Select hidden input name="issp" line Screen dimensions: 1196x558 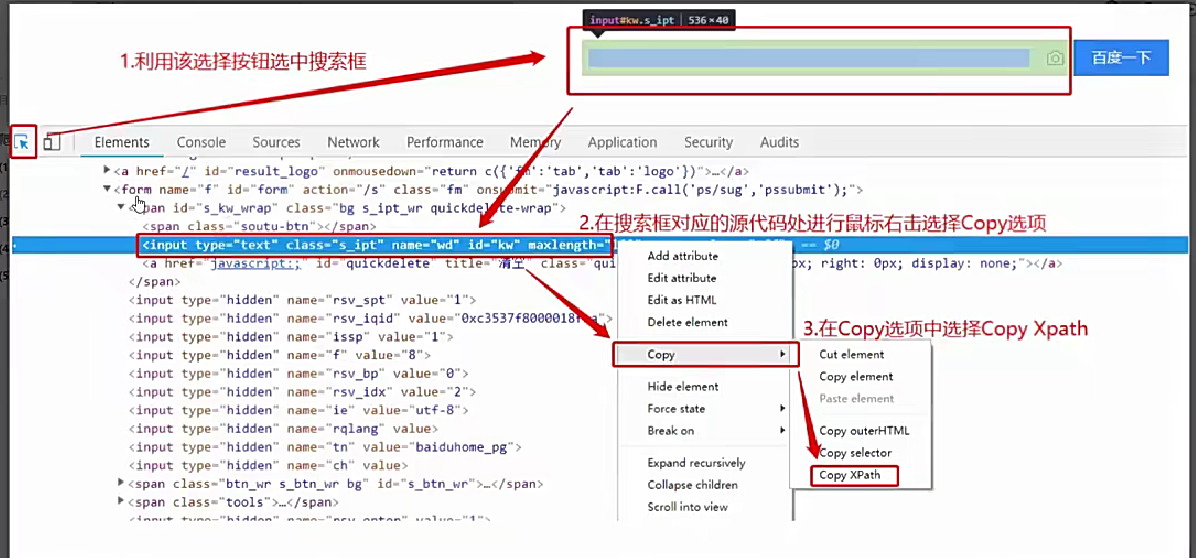tap(291, 336)
